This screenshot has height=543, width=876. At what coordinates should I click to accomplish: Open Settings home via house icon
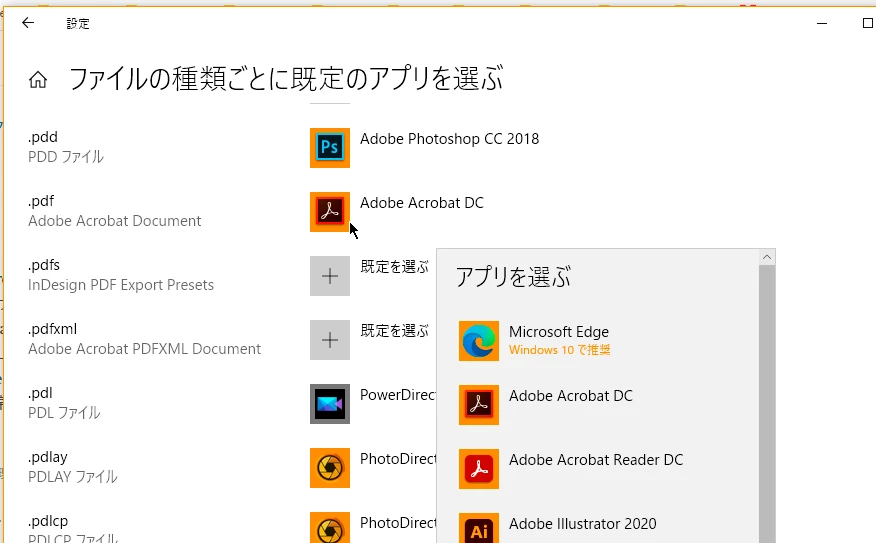pyautogui.click(x=38, y=80)
